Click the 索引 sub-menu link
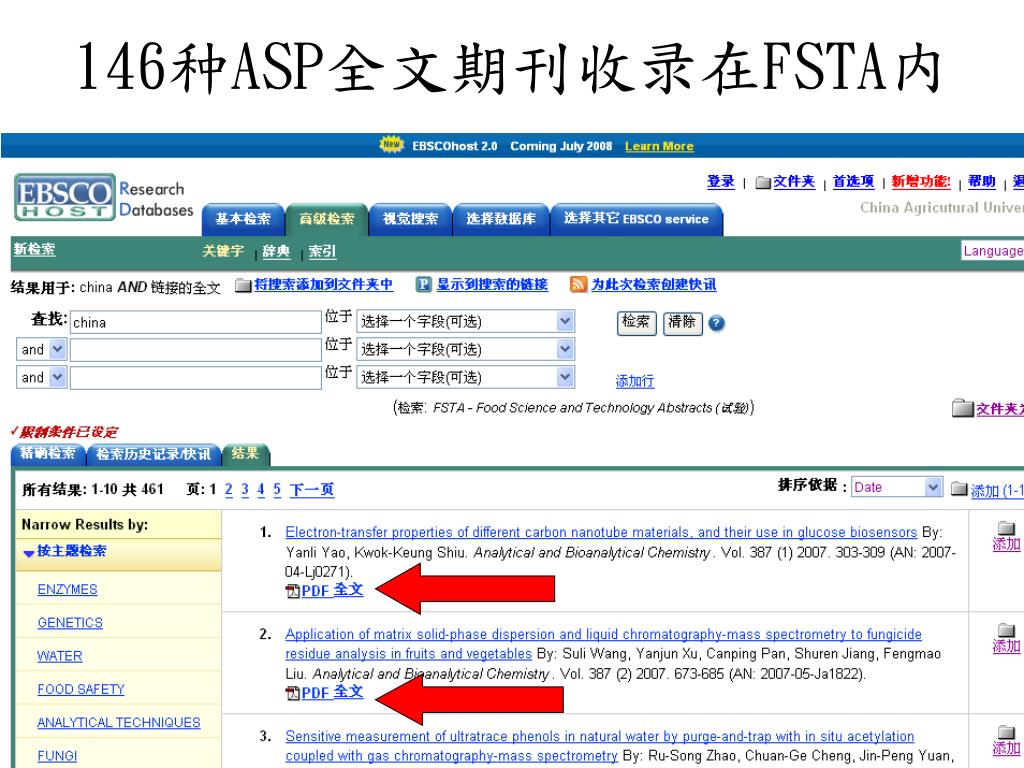 tap(322, 251)
